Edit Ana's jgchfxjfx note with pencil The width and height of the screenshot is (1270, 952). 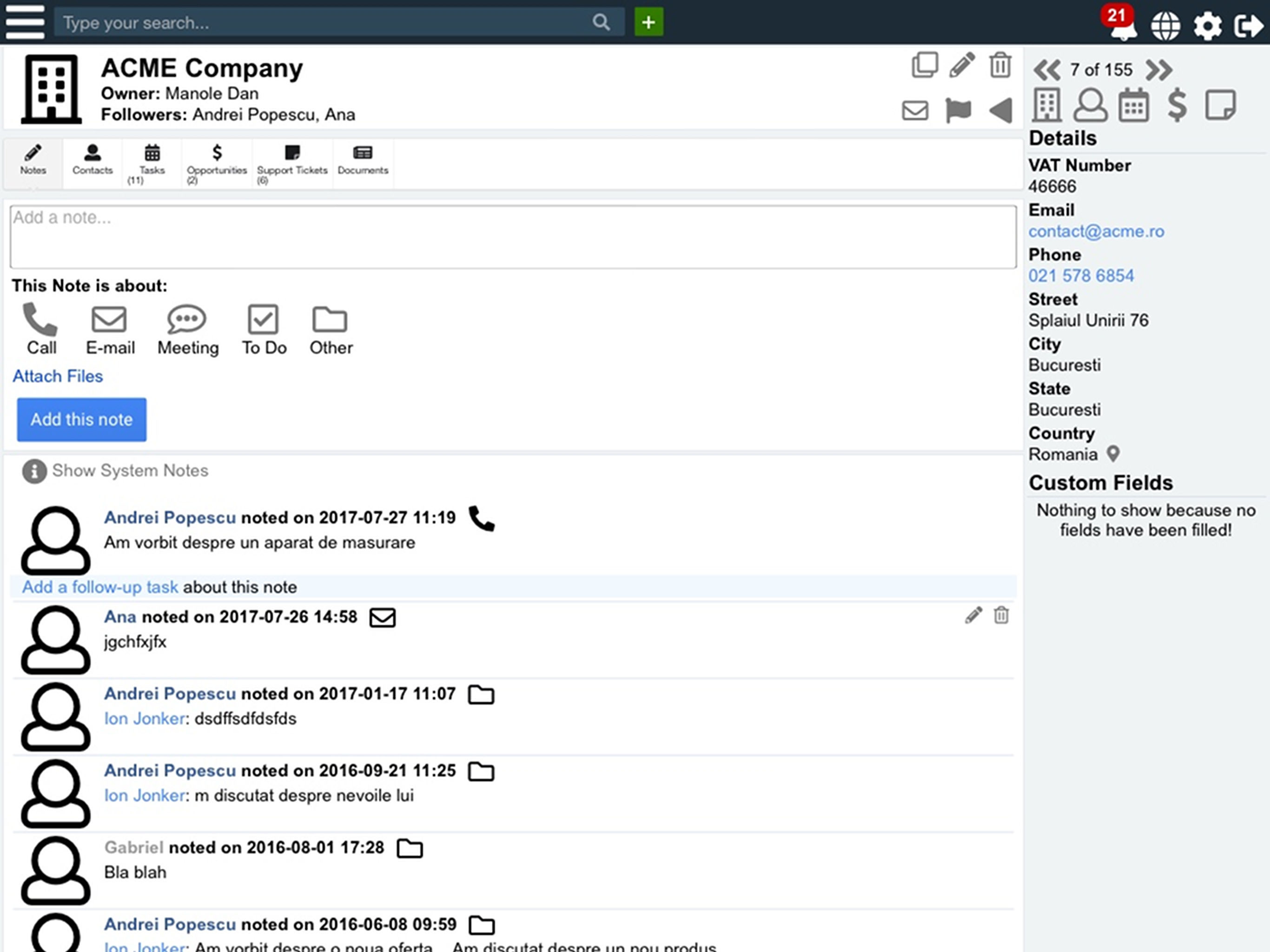(974, 615)
